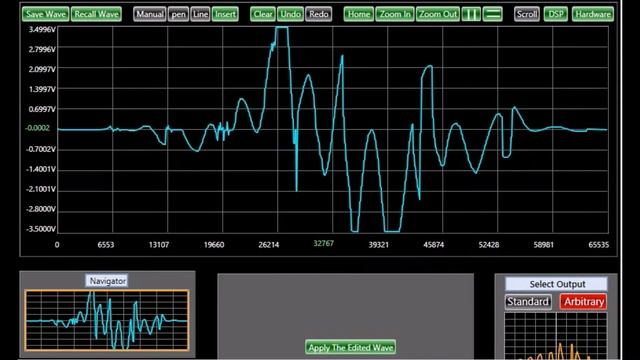Image resolution: width=640 pixels, height=360 pixels.
Task: Activate the Insert tool
Action: 225,14
